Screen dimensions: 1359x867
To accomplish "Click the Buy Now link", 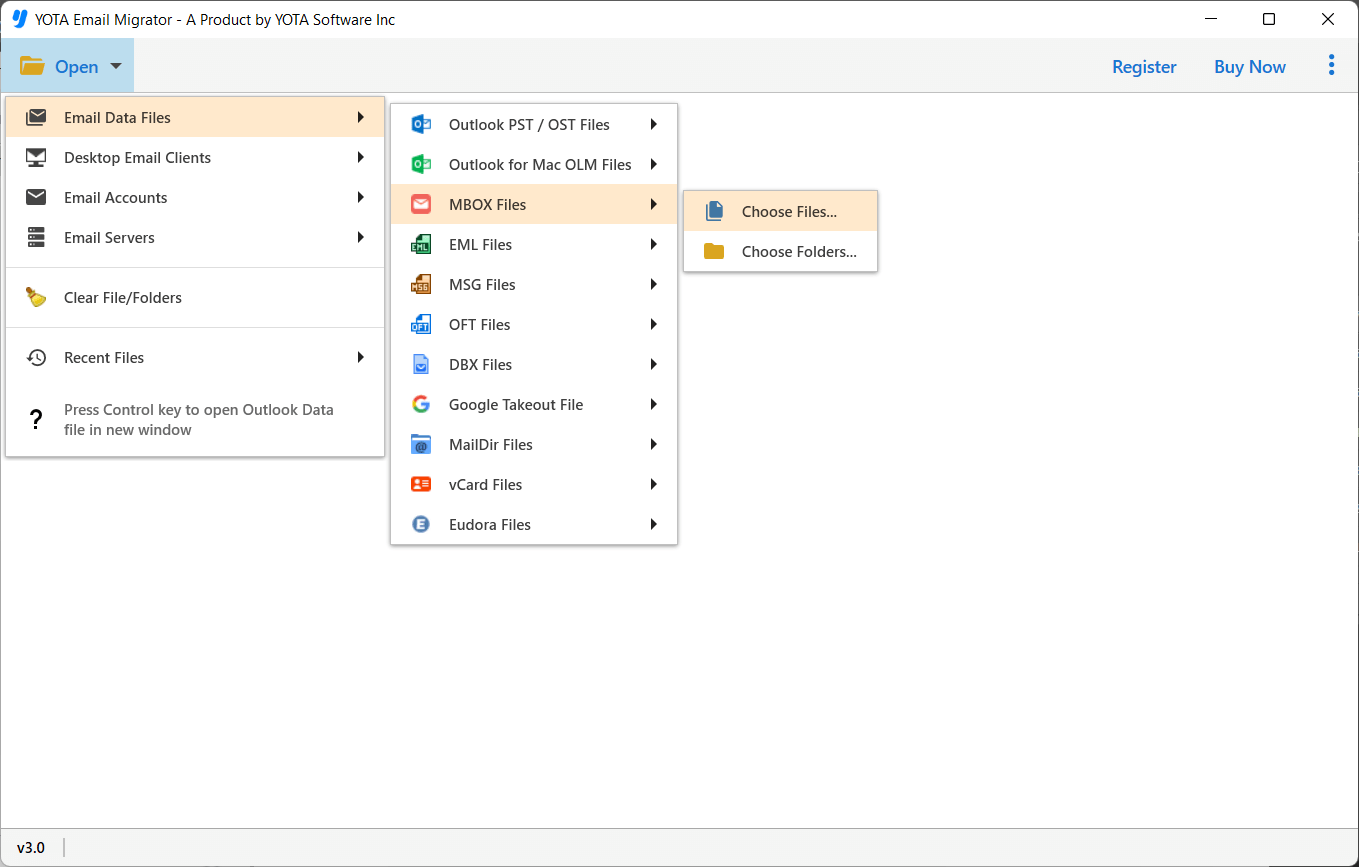I will pyautogui.click(x=1250, y=66).
